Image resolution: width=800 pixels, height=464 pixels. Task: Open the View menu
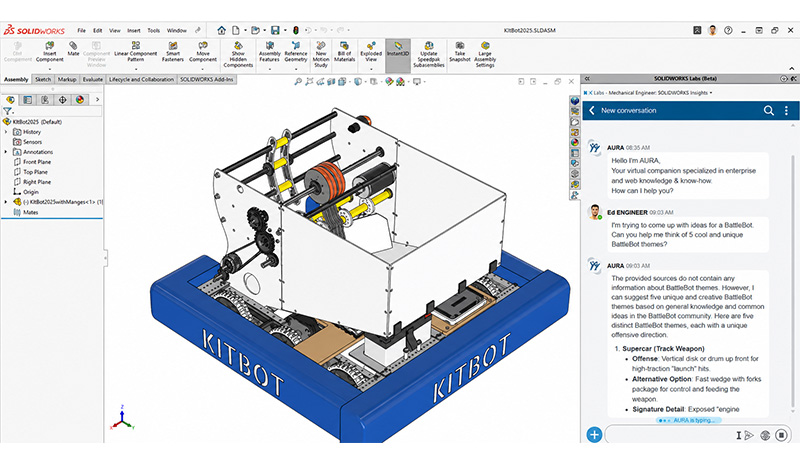click(x=115, y=30)
